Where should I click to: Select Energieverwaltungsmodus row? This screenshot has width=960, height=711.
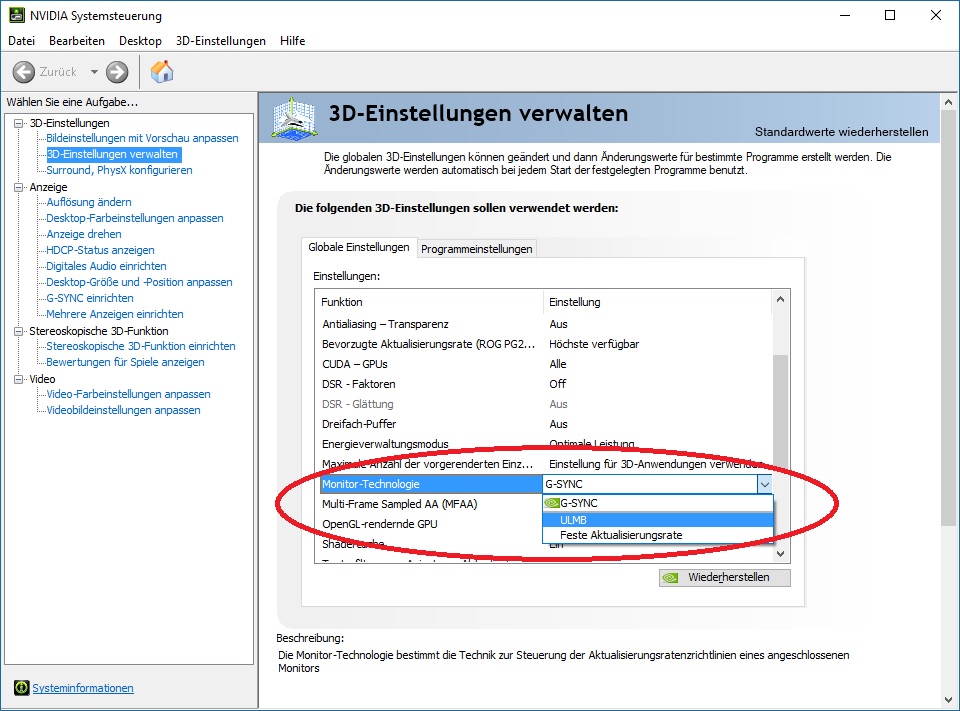[x=545, y=444]
